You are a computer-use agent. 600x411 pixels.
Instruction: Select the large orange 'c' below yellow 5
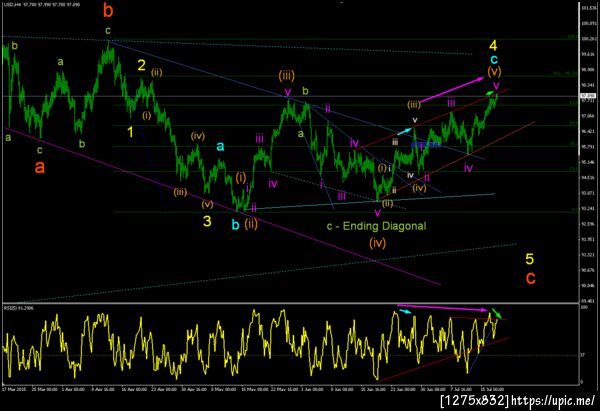[530, 278]
